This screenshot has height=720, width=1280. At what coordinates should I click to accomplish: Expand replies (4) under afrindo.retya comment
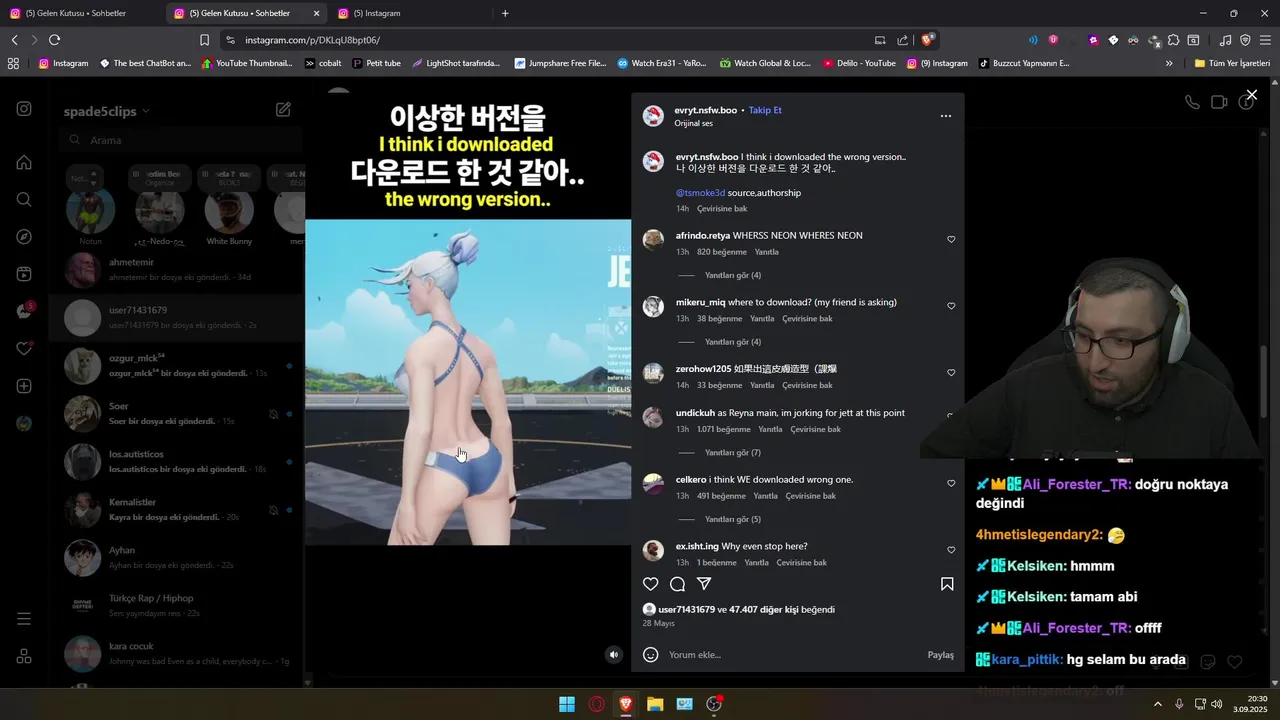tap(732, 275)
